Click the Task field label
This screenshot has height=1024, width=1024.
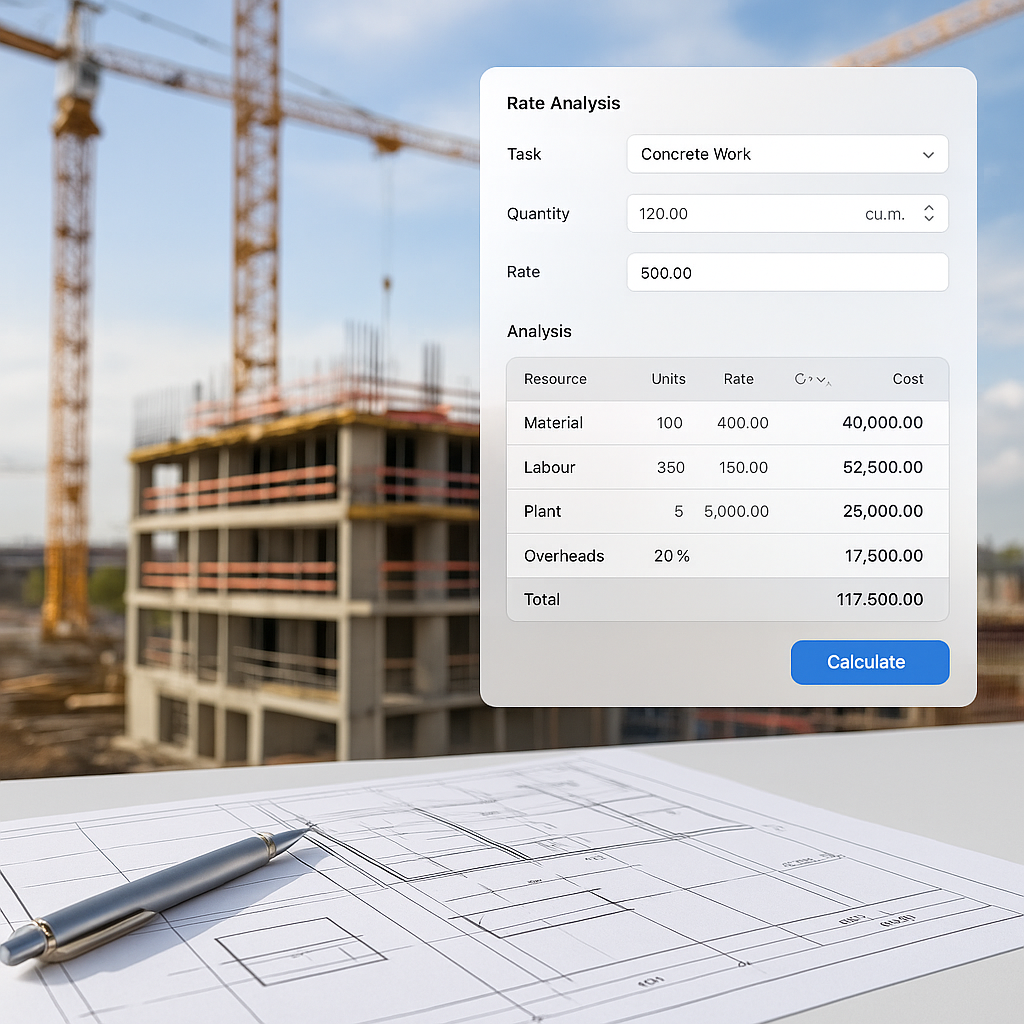(524, 154)
